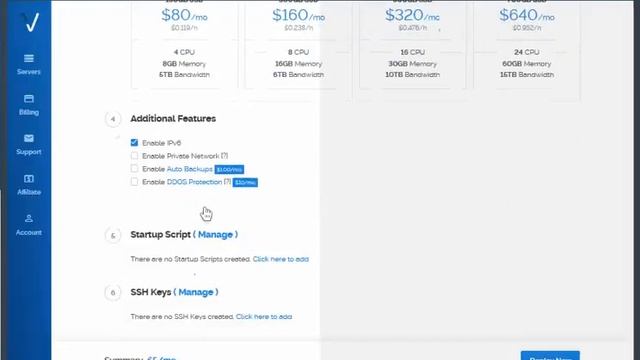Check Enable Auto Backups checkbox

134,169
